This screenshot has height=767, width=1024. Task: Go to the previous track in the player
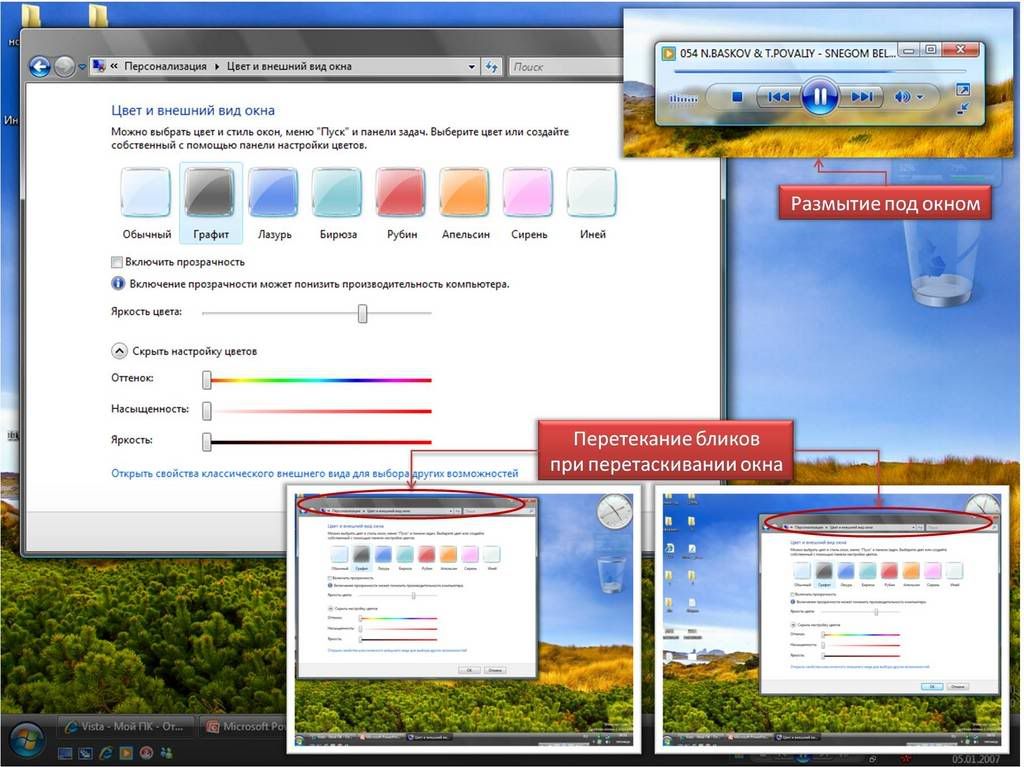click(x=777, y=97)
